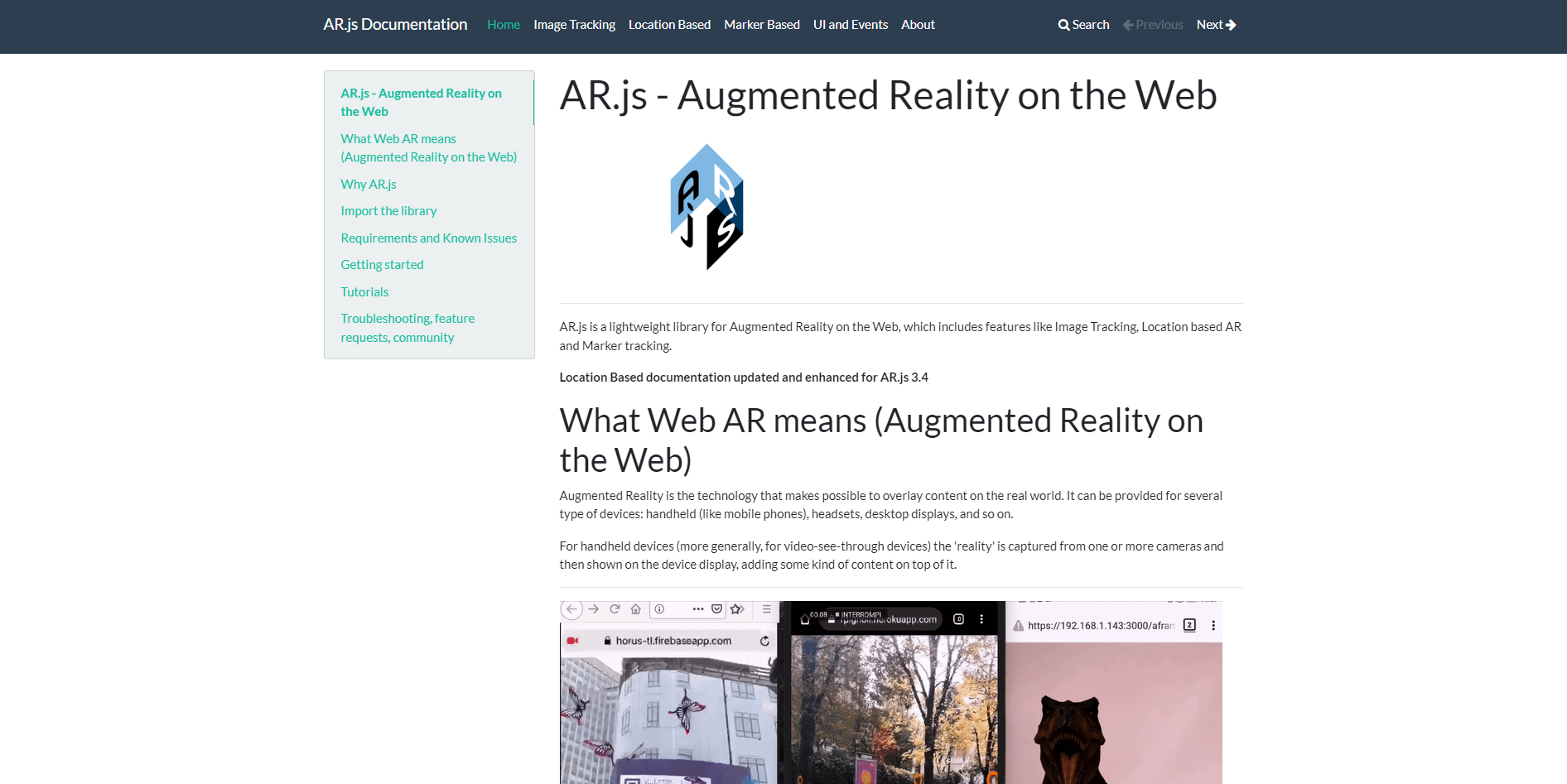
Task: Click the Previous page left-arrow icon
Action: (x=1128, y=25)
